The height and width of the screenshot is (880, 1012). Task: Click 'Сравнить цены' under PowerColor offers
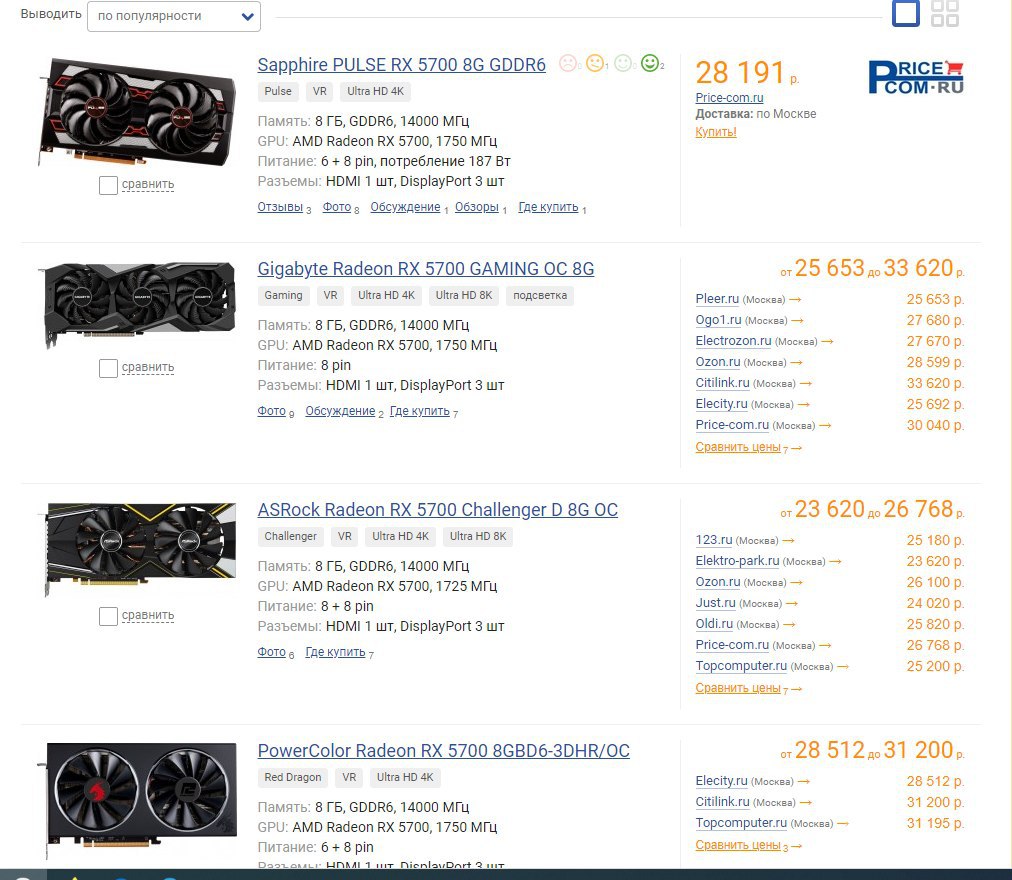pyautogui.click(x=738, y=845)
